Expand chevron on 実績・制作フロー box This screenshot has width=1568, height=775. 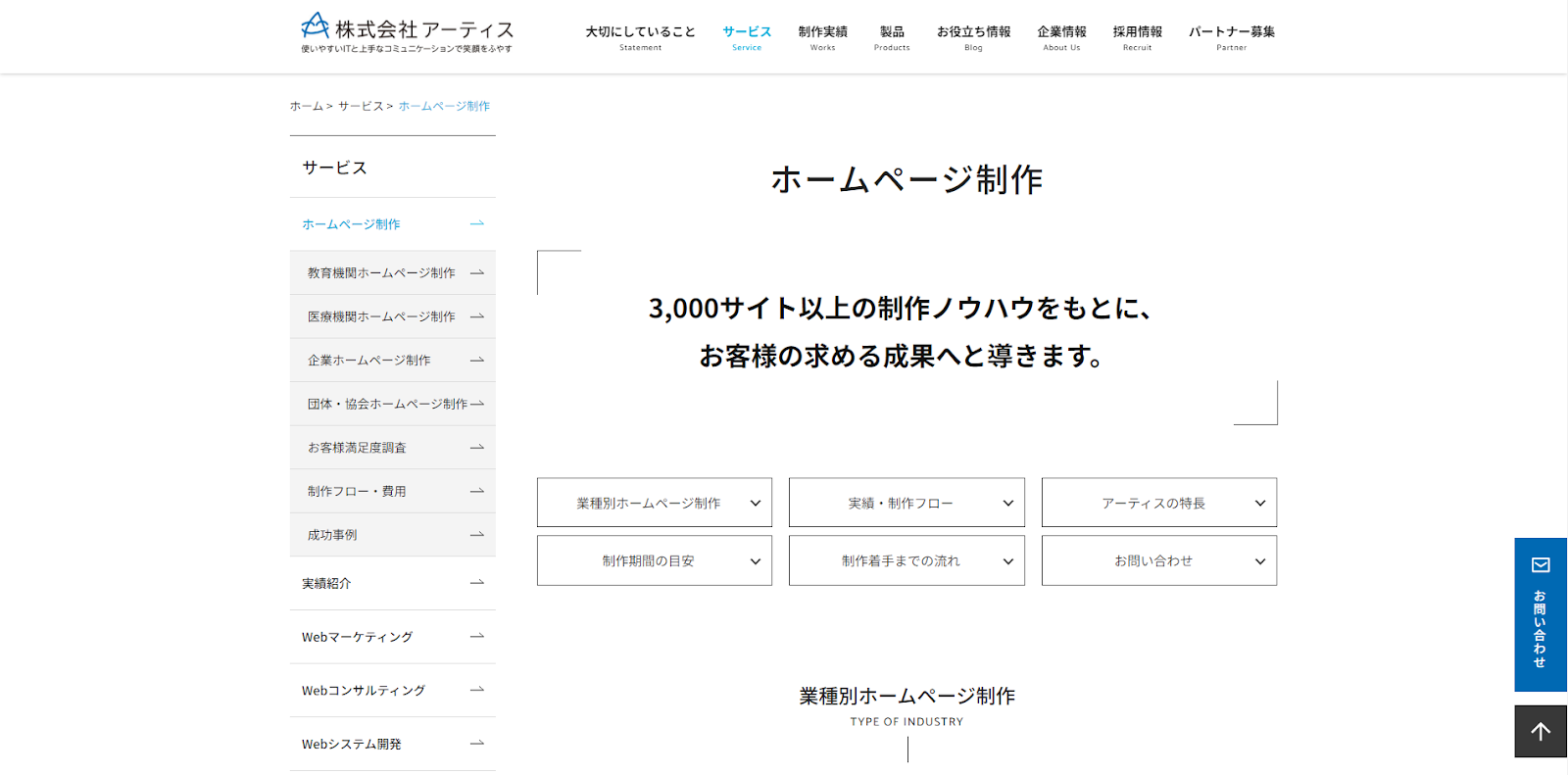click(x=1008, y=504)
